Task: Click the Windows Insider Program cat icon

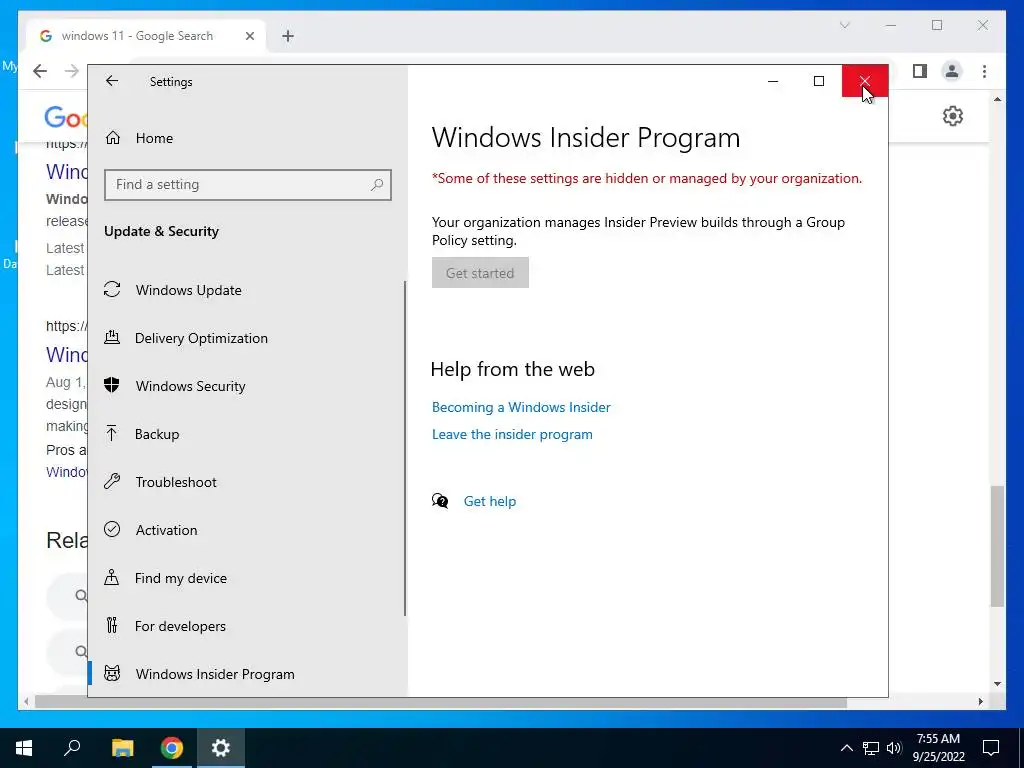Action: coord(112,673)
